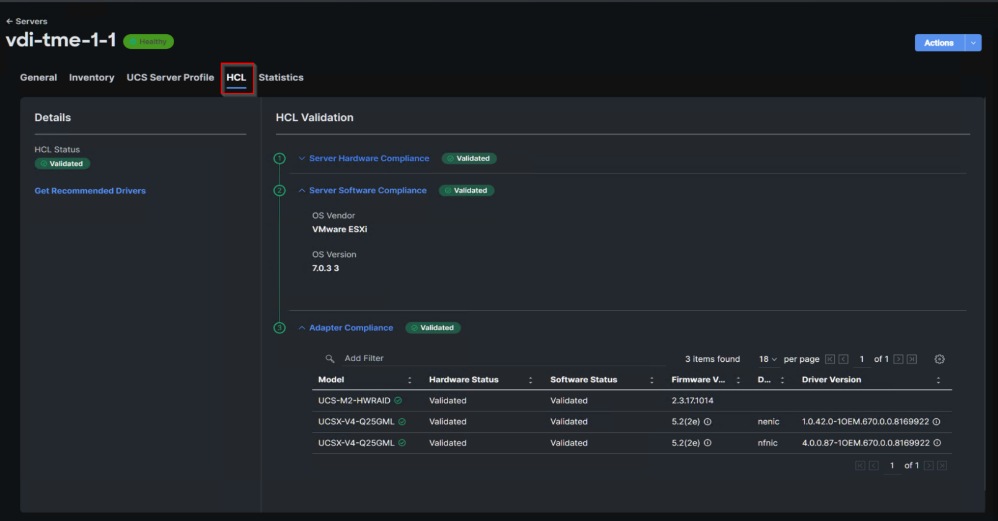Click the info icon beside the nenic driver version
998x521 pixels.
point(936,422)
